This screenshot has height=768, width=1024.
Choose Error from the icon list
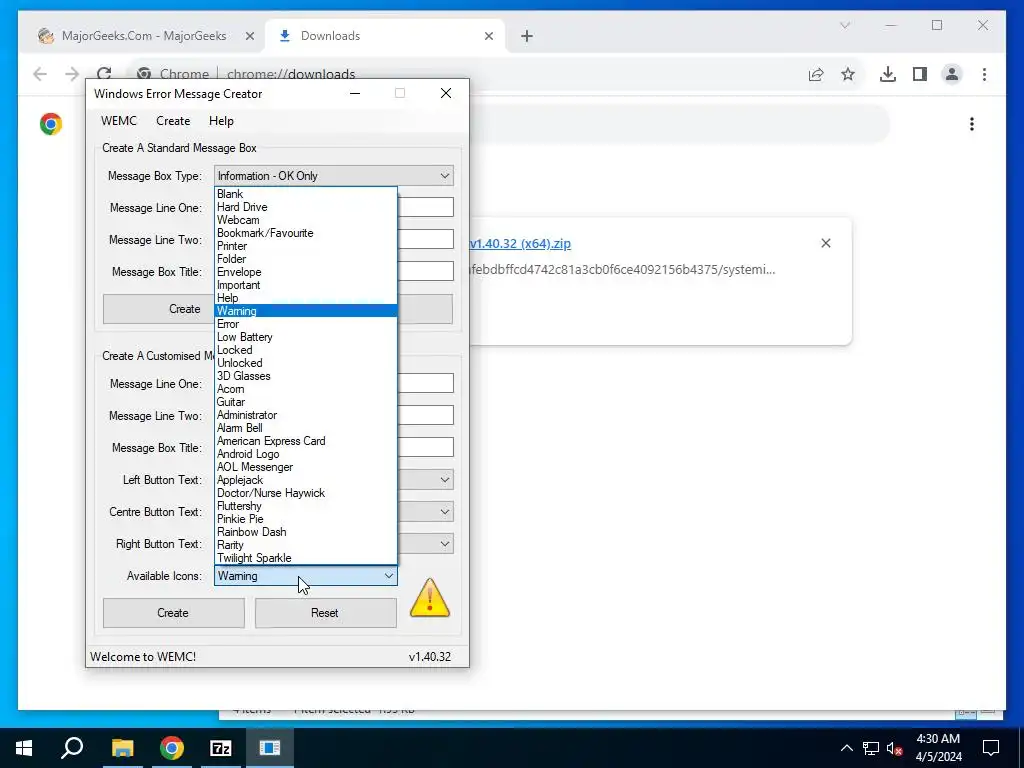coord(306,324)
